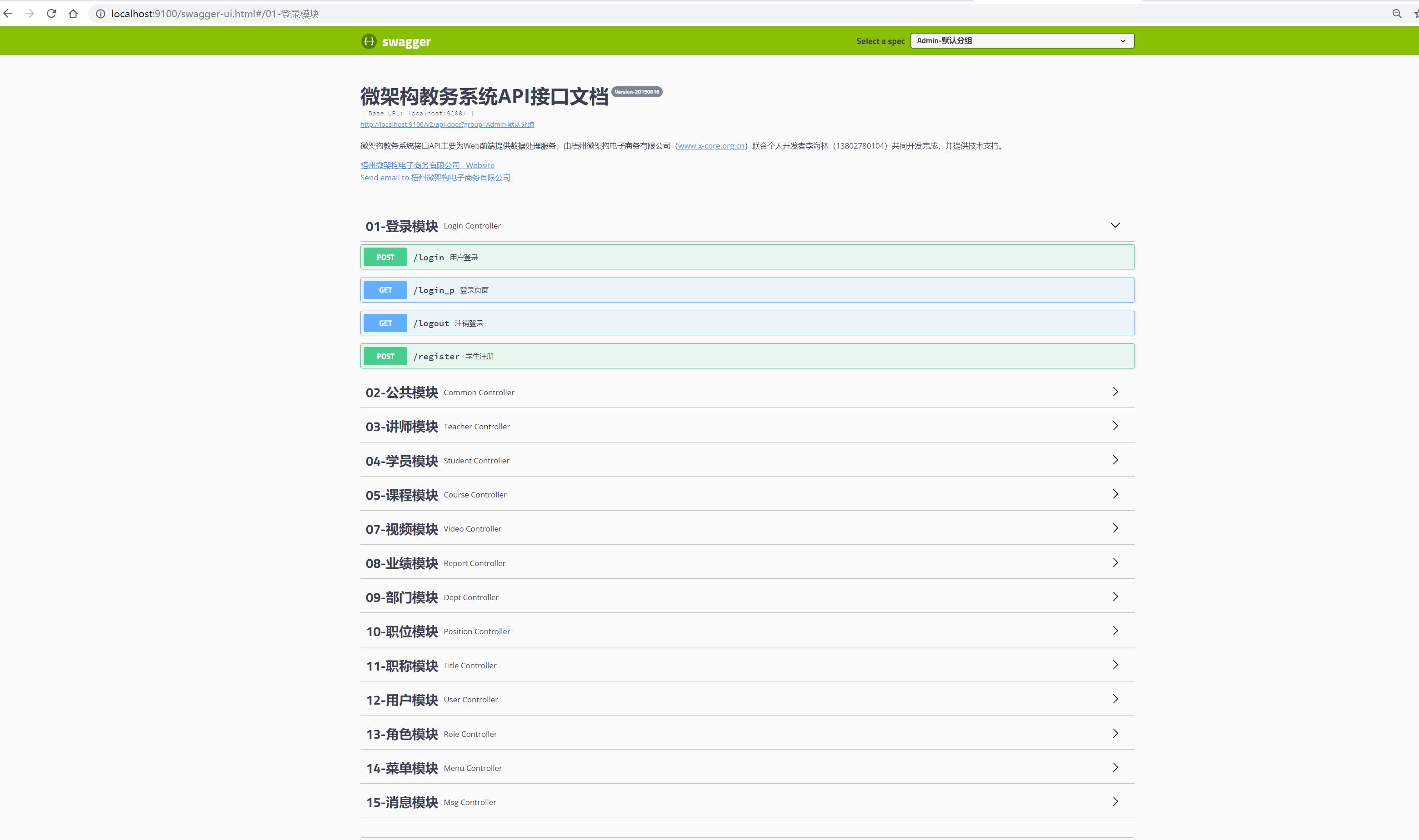The height and width of the screenshot is (840, 1419).
Task: Open the POST /register 学生注册 operation
Action: point(747,356)
